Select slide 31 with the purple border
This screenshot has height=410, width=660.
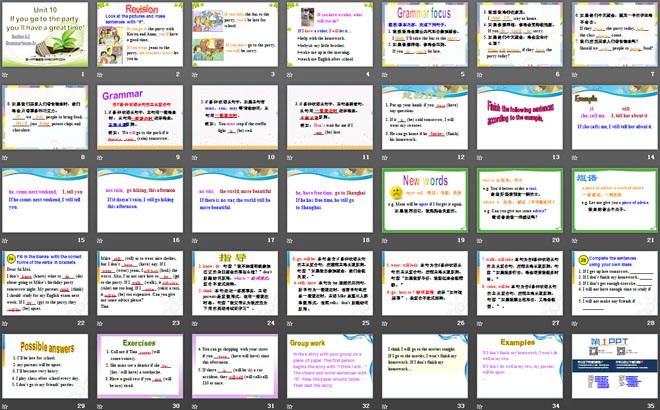[235, 366]
